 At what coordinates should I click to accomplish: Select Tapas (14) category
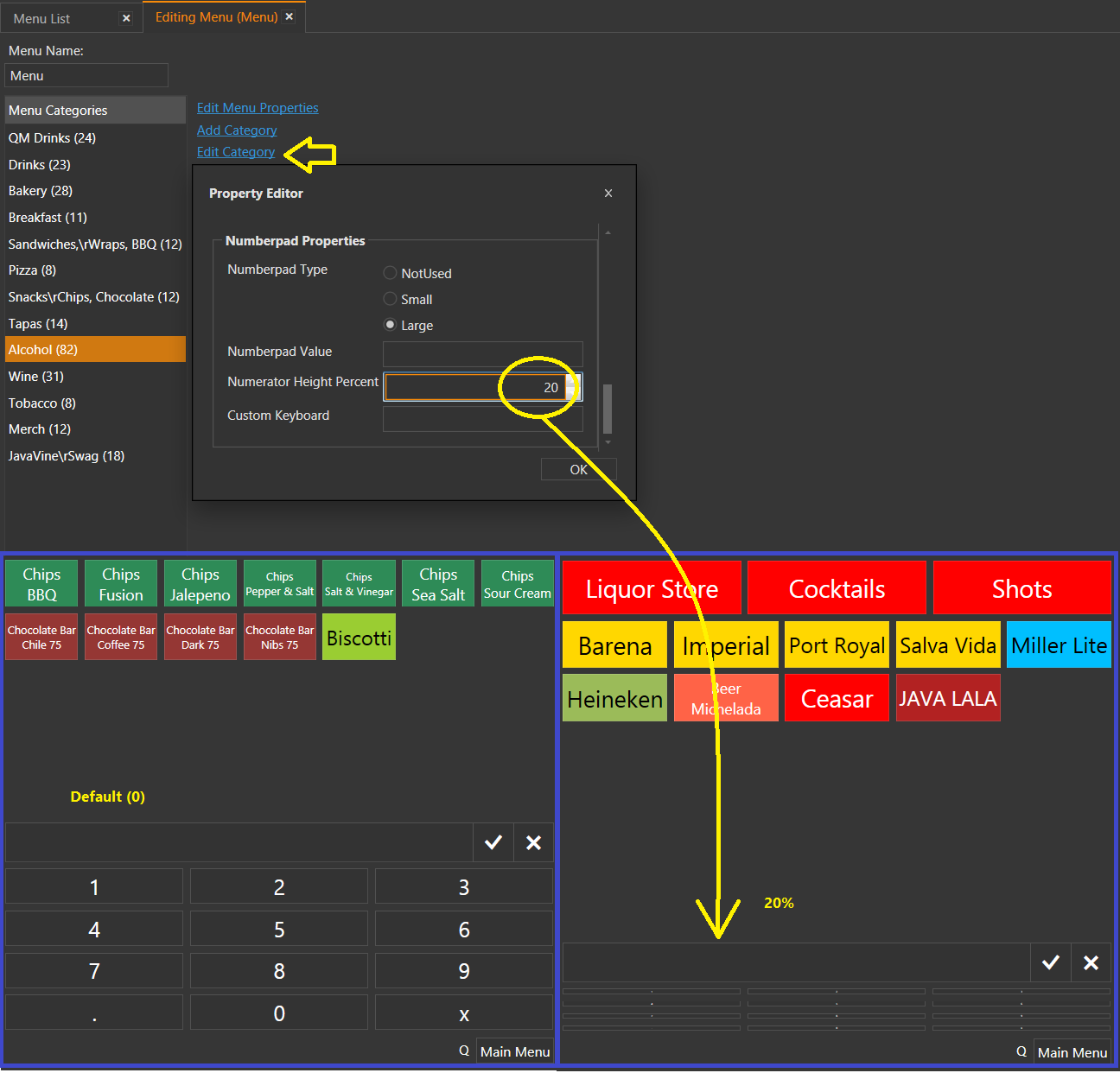(x=95, y=324)
